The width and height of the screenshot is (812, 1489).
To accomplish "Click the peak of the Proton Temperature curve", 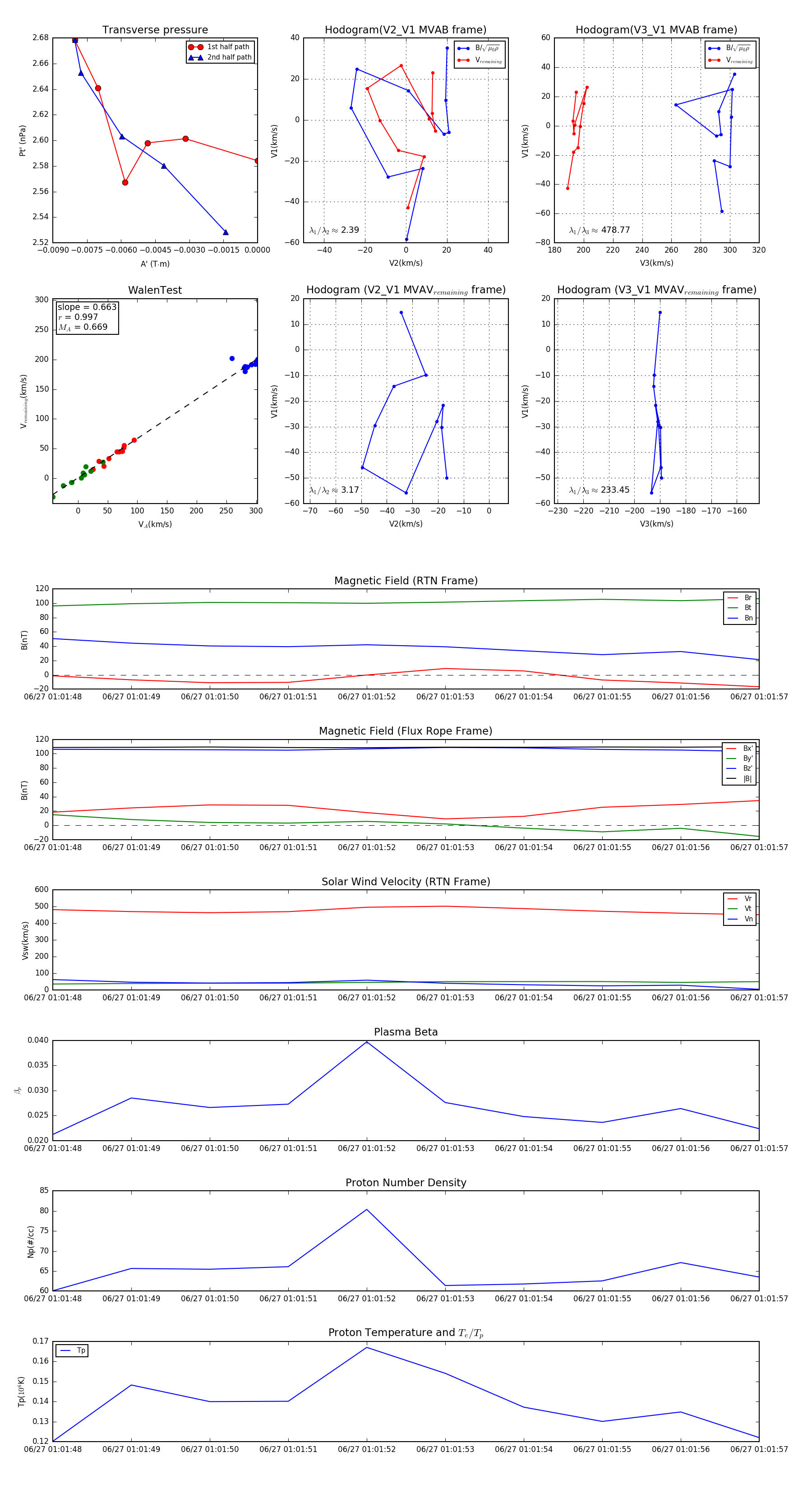I will (366, 1347).
